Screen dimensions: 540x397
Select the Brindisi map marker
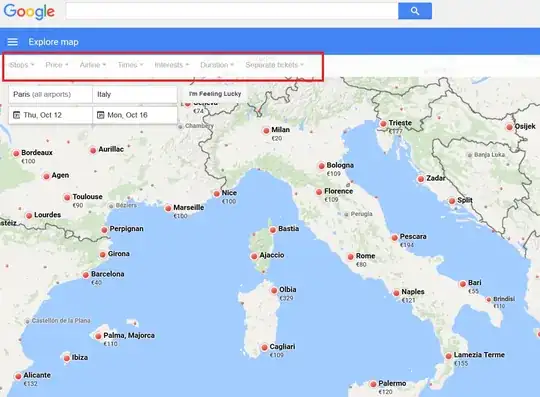tap(489, 300)
